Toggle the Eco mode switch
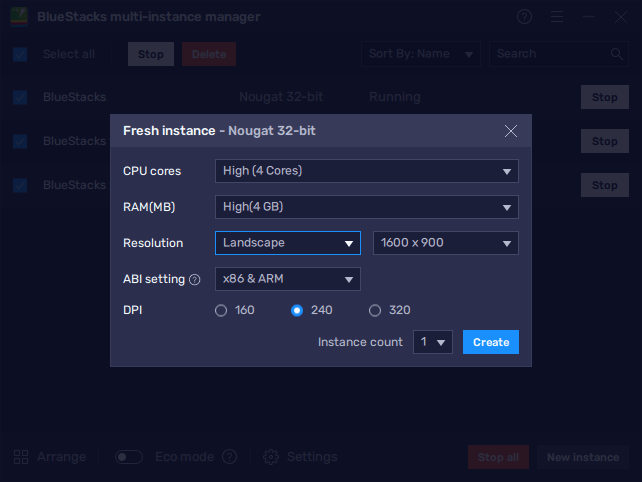The width and height of the screenshot is (642, 482). 129,457
